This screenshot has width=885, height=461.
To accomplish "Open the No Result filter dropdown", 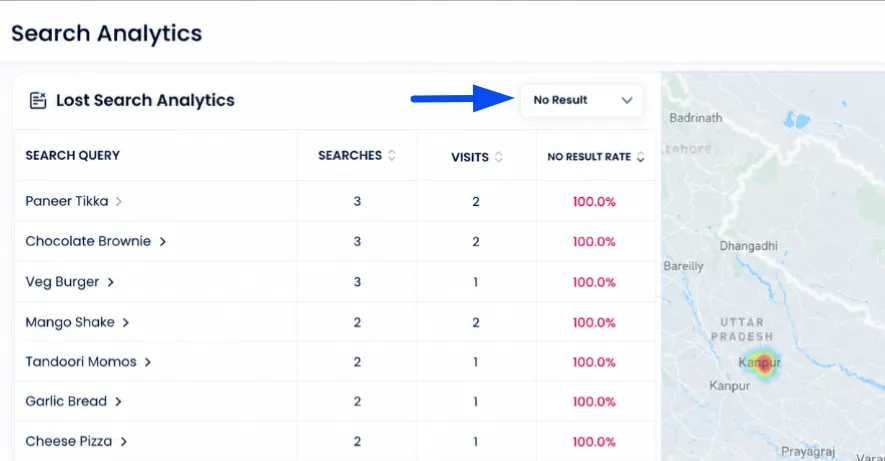I will (x=581, y=100).
